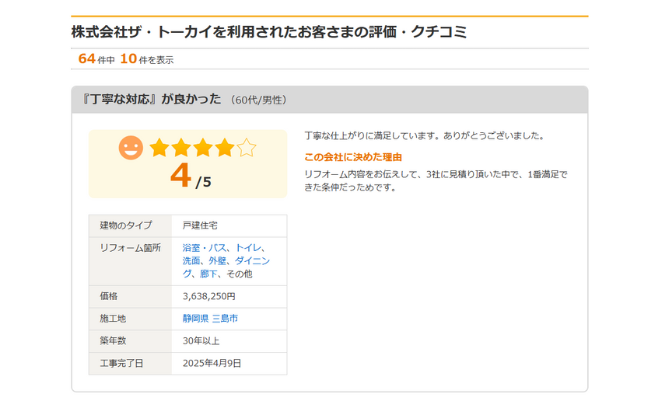Viewport: 650px width, 400px height.
Task: Click the 工事完了日 row label
Action: (x=121, y=364)
